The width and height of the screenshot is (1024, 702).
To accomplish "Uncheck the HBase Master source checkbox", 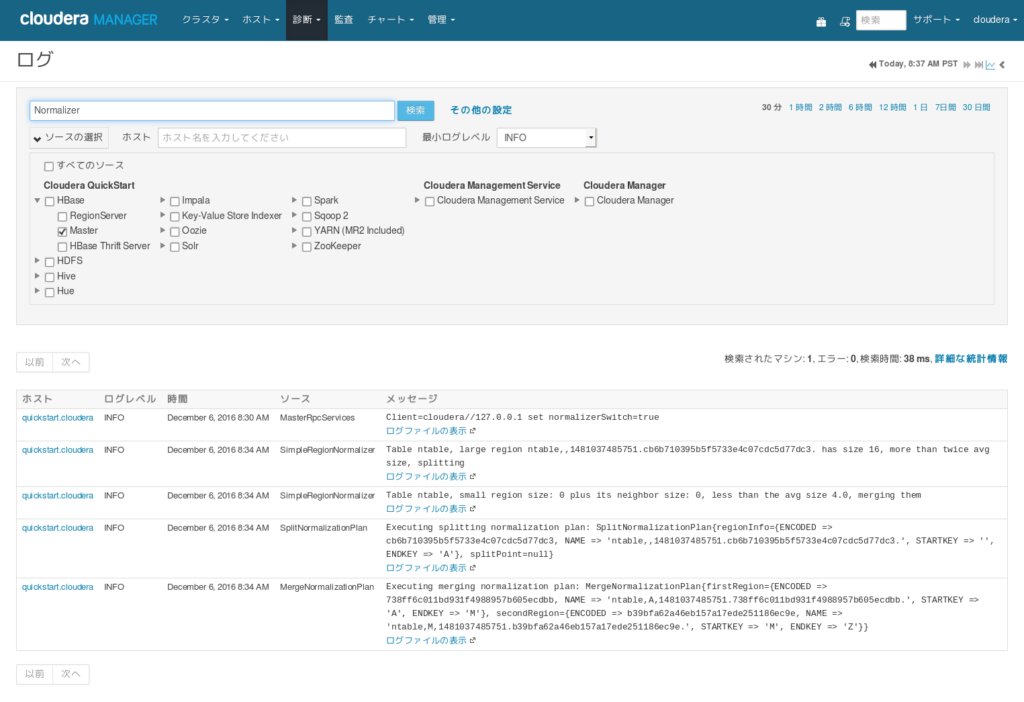I will tap(62, 231).
